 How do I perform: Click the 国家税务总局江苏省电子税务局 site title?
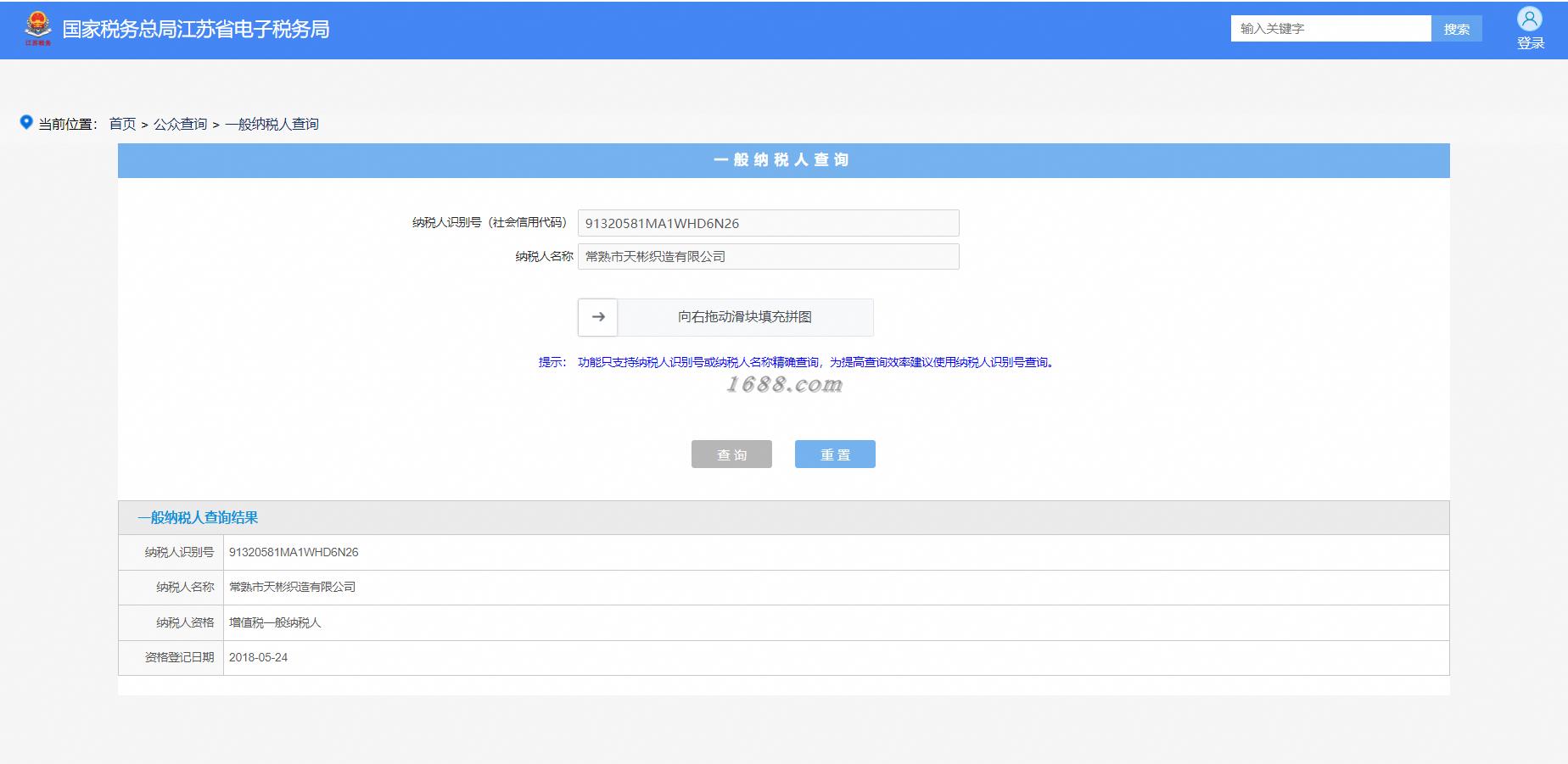pyautogui.click(x=196, y=30)
